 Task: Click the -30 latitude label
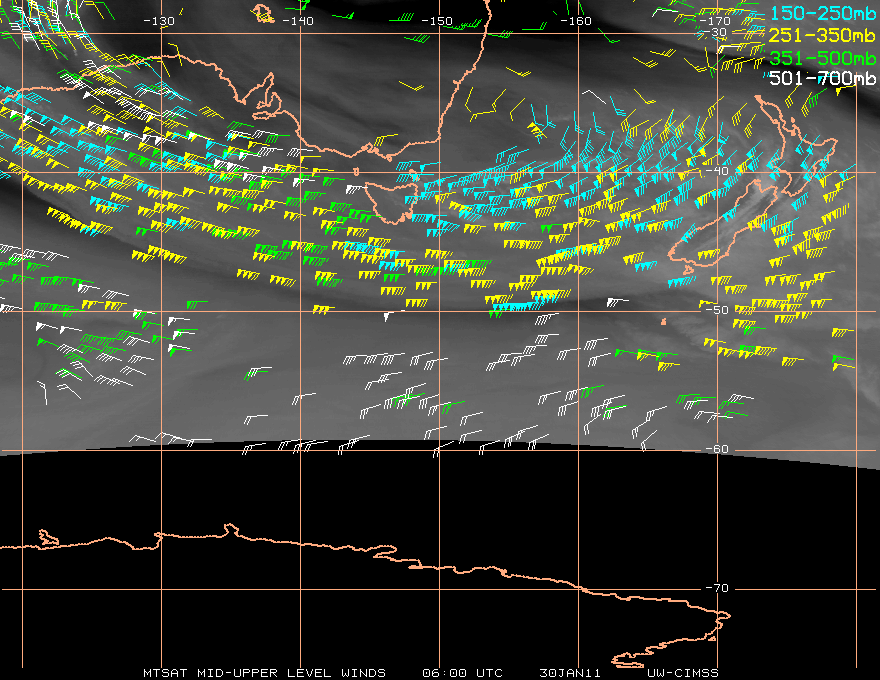716,33
